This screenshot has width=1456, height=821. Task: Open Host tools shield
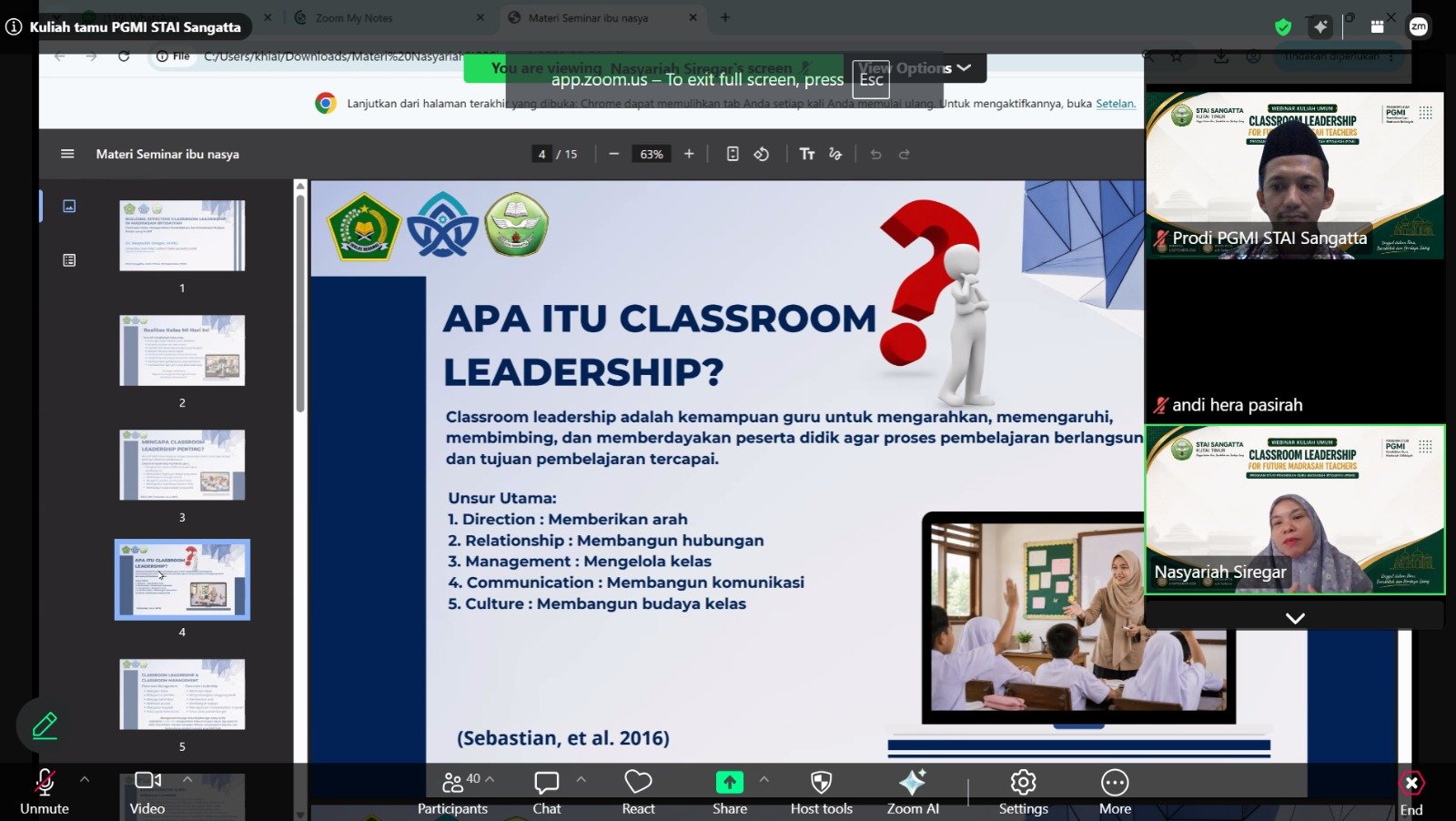821,792
